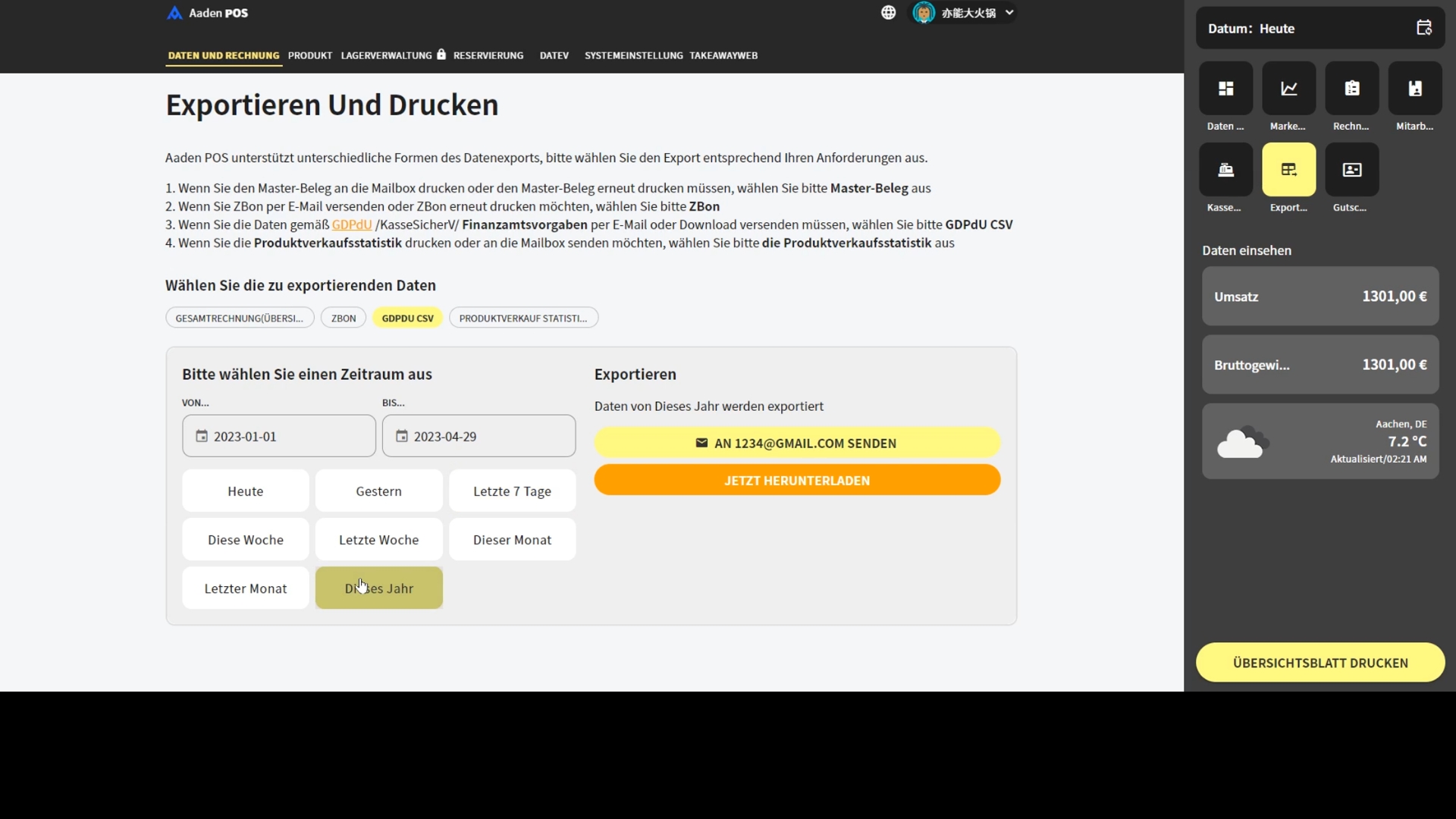Click the calendar icon beside Datum Heute

pos(1423,28)
